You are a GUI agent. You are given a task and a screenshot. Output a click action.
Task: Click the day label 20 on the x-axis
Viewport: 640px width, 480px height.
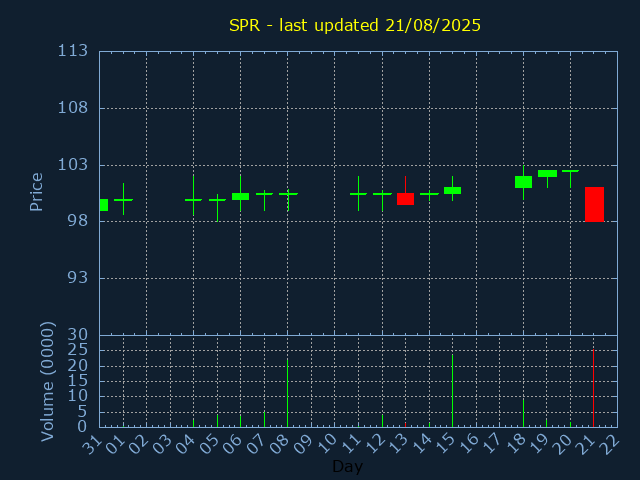point(564,444)
